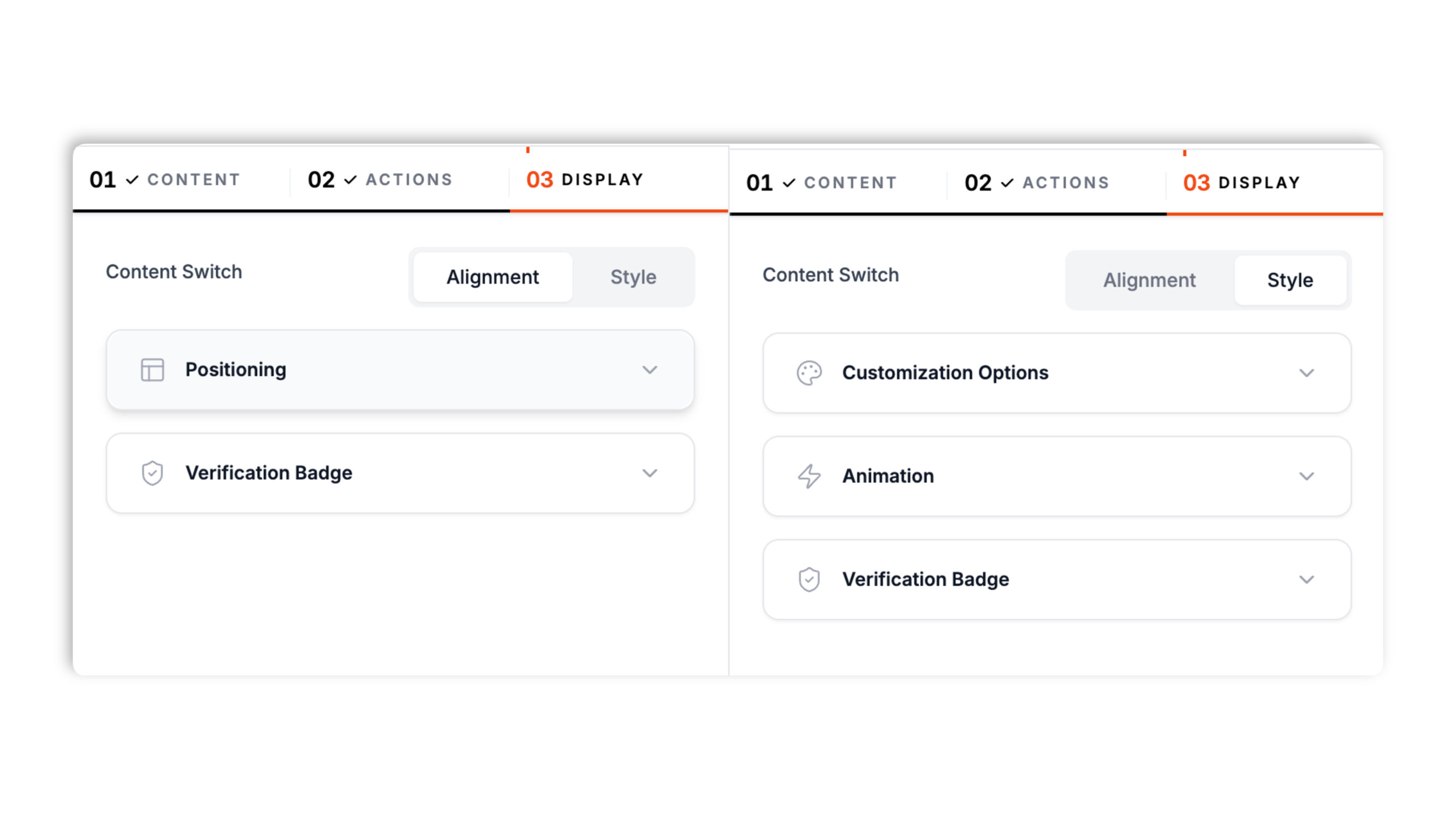Click the Animation title text
The image size is (1456, 819).
pos(888,476)
